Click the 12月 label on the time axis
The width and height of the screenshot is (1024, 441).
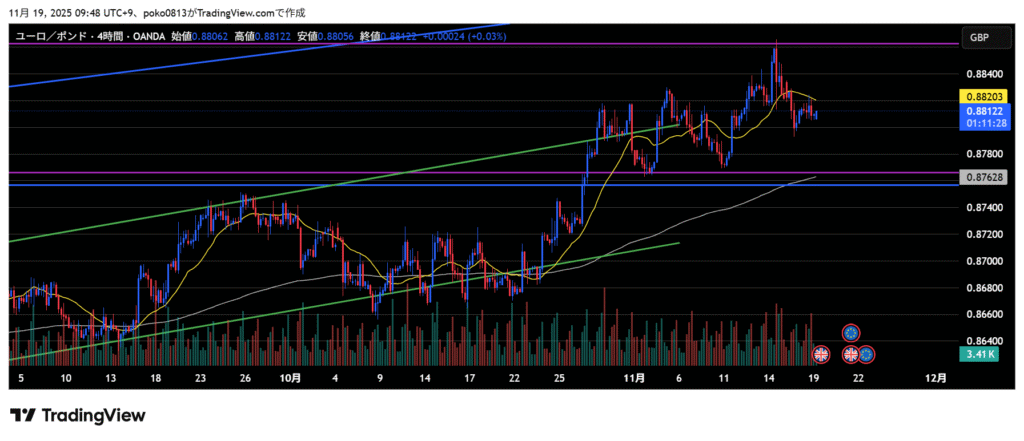(x=935, y=379)
